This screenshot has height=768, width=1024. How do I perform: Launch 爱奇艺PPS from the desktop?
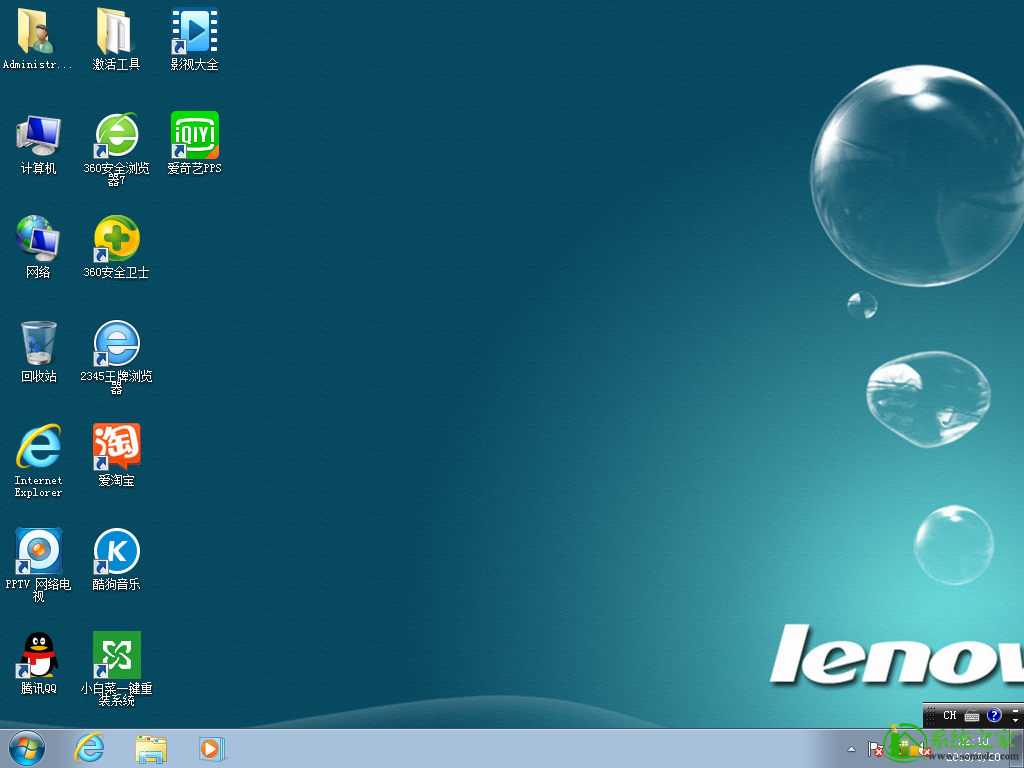(x=195, y=136)
